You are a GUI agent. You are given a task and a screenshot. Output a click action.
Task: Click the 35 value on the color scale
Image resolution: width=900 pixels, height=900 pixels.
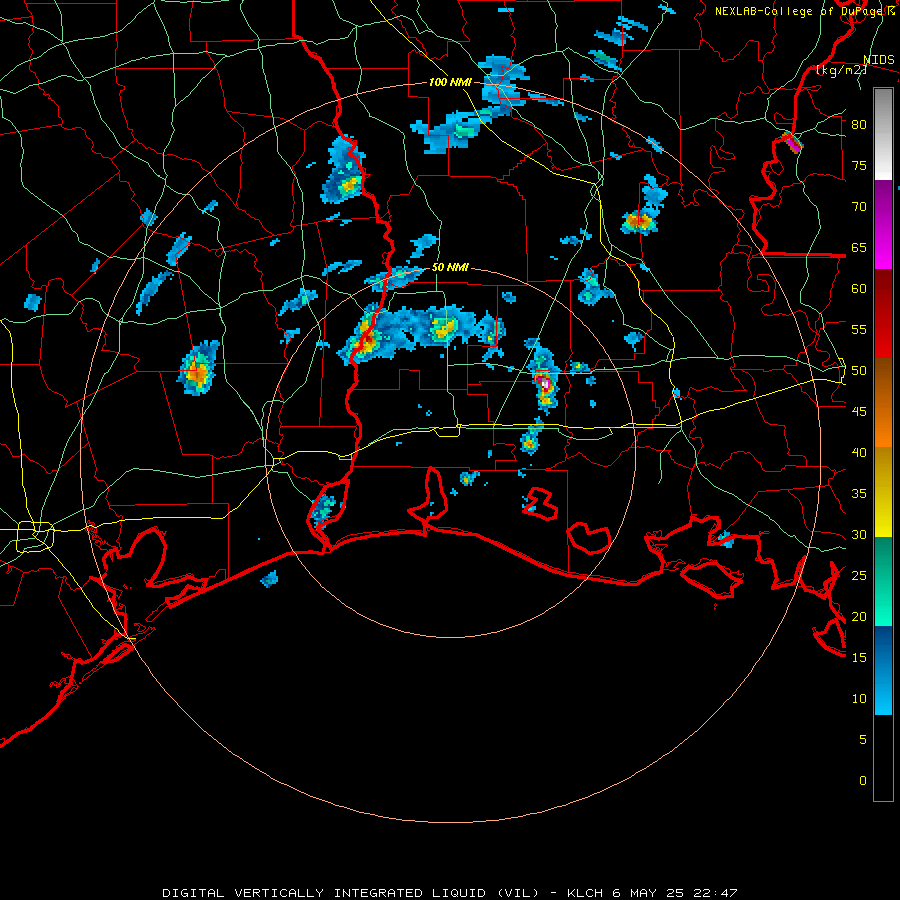click(859, 493)
